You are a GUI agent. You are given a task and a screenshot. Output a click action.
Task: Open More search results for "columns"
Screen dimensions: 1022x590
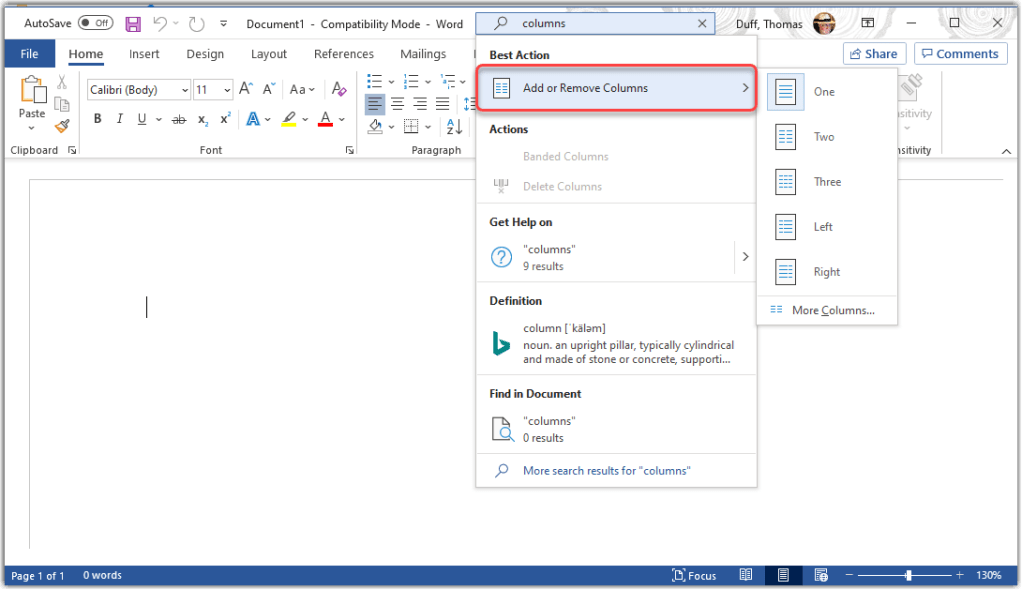click(606, 470)
